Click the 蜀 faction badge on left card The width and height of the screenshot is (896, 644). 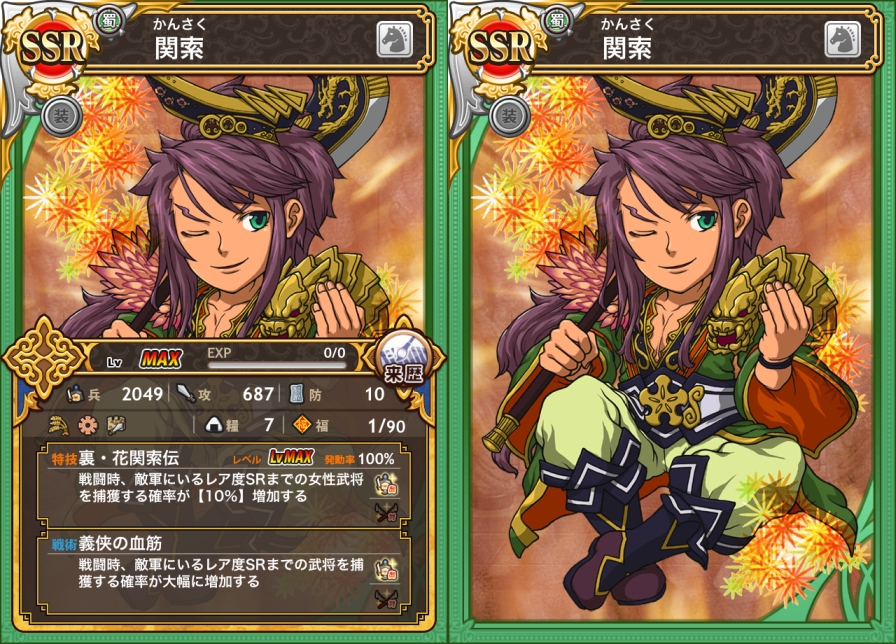tap(108, 21)
